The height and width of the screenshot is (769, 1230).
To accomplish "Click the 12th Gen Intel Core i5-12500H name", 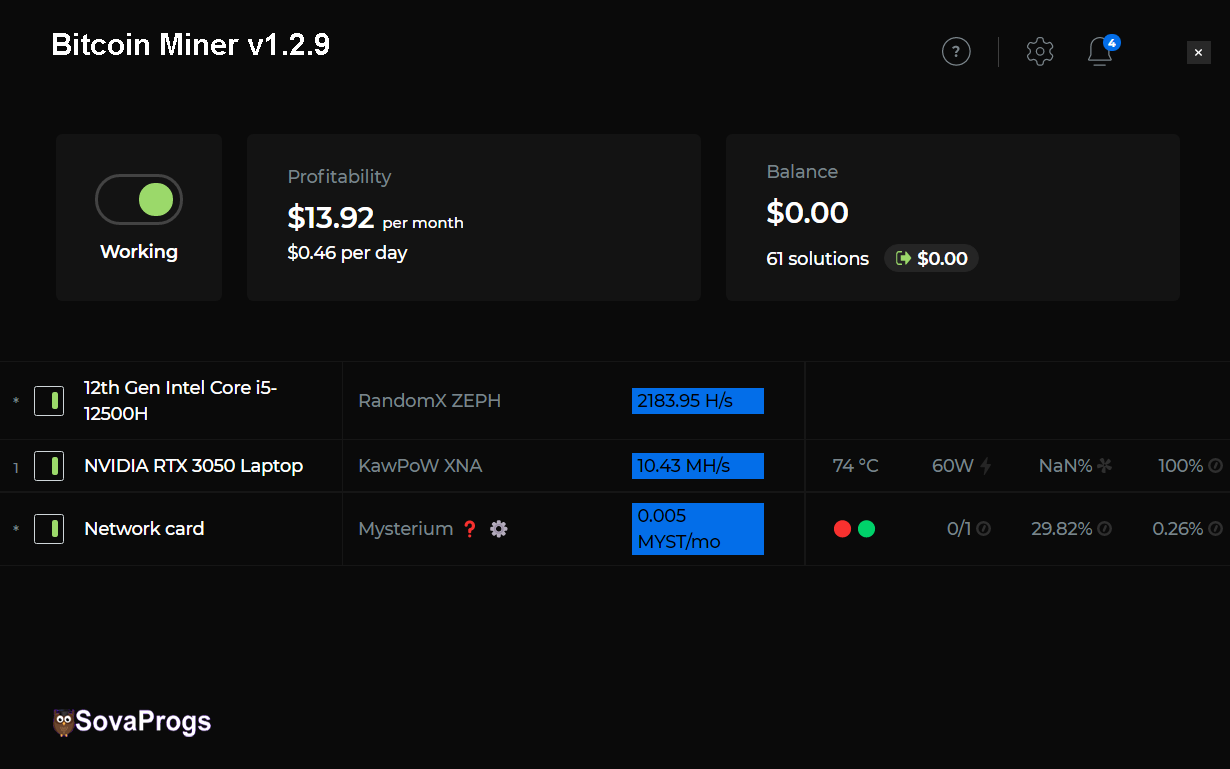I will 181,401.
